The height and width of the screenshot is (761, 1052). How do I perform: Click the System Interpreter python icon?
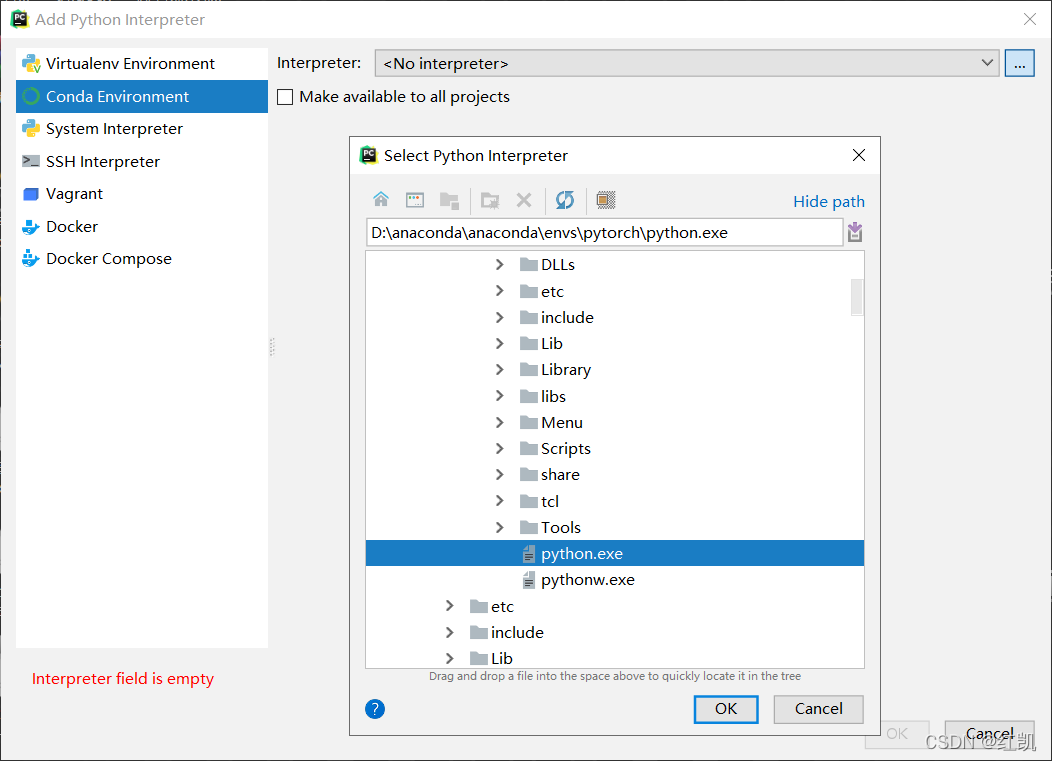[x=31, y=128]
